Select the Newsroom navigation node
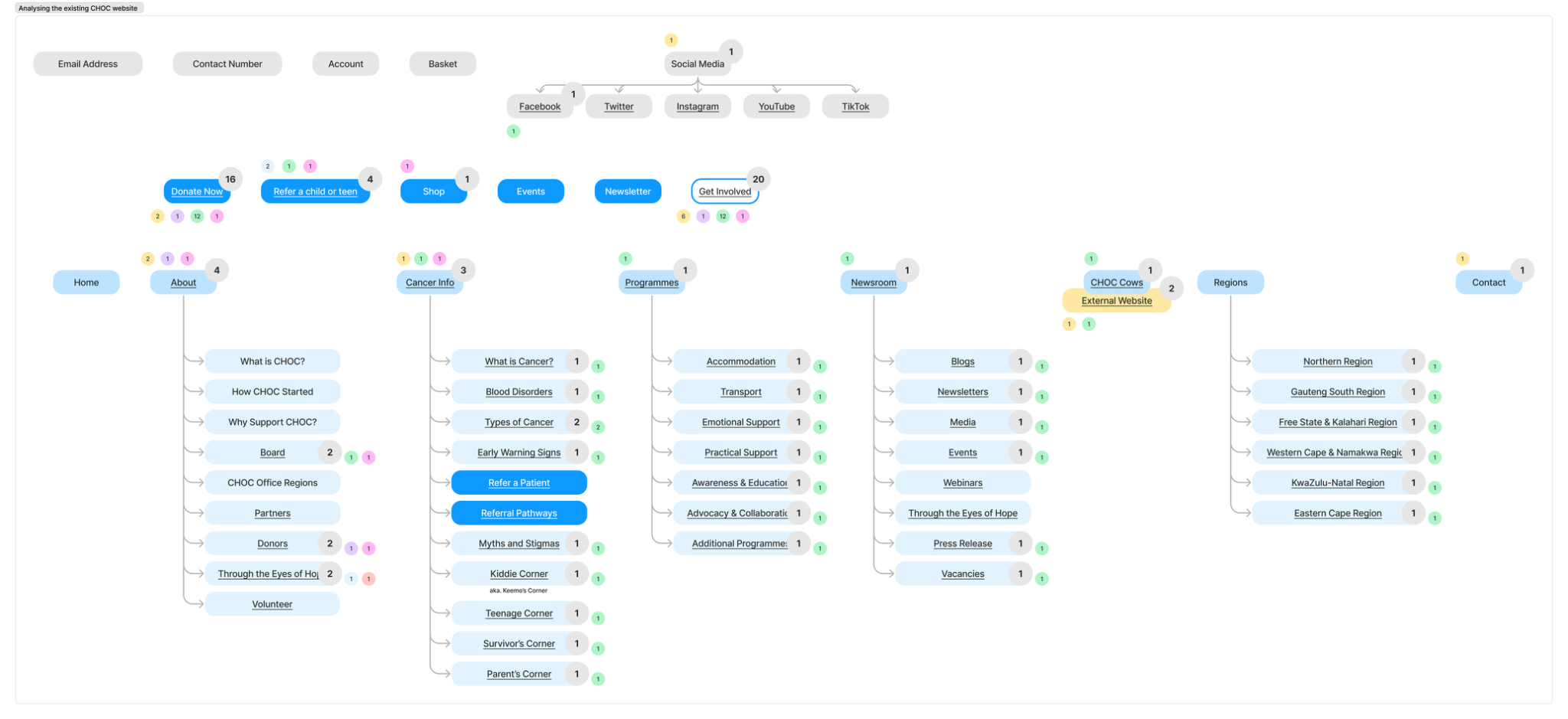 click(874, 283)
